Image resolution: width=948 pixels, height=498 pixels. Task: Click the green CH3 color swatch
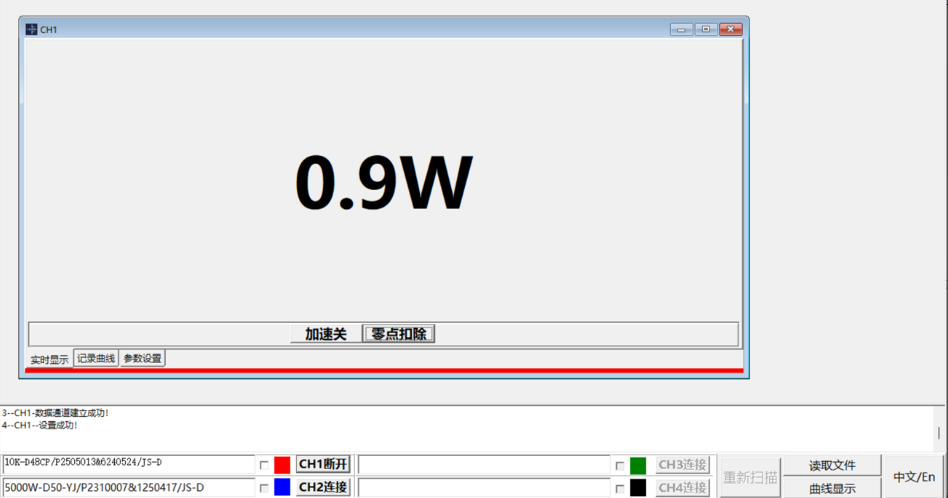tap(638, 465)
